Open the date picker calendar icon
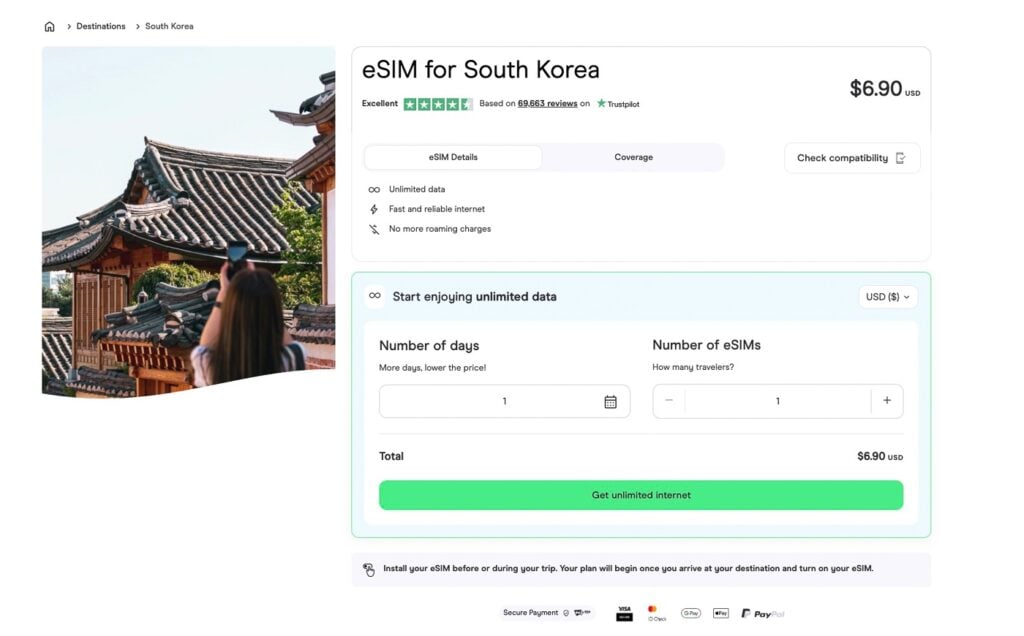Image resolution: width=1024 pixels, height=636 pixels. click(610, 400)
